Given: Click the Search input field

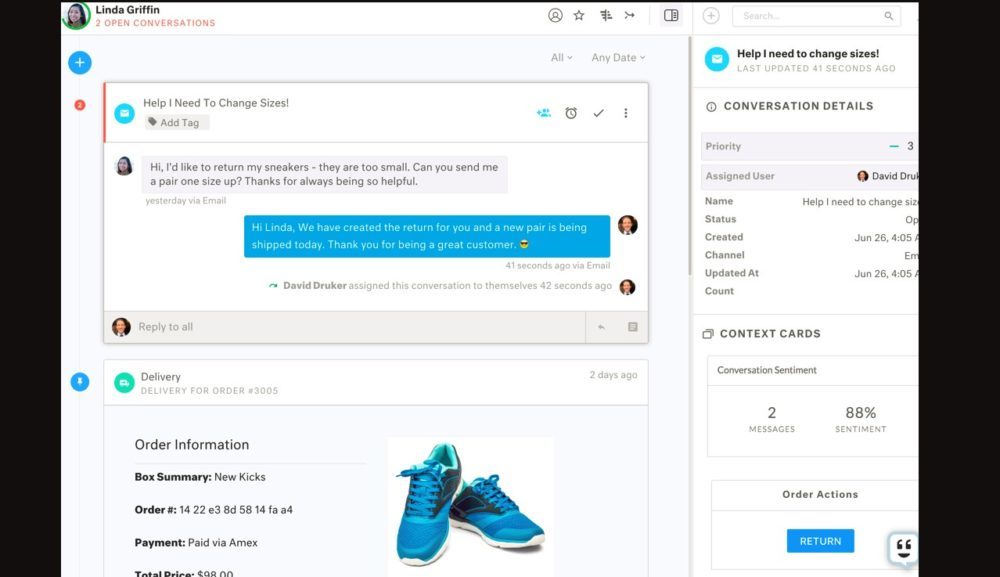Looking at the screenshot, I should click(810, 16).
